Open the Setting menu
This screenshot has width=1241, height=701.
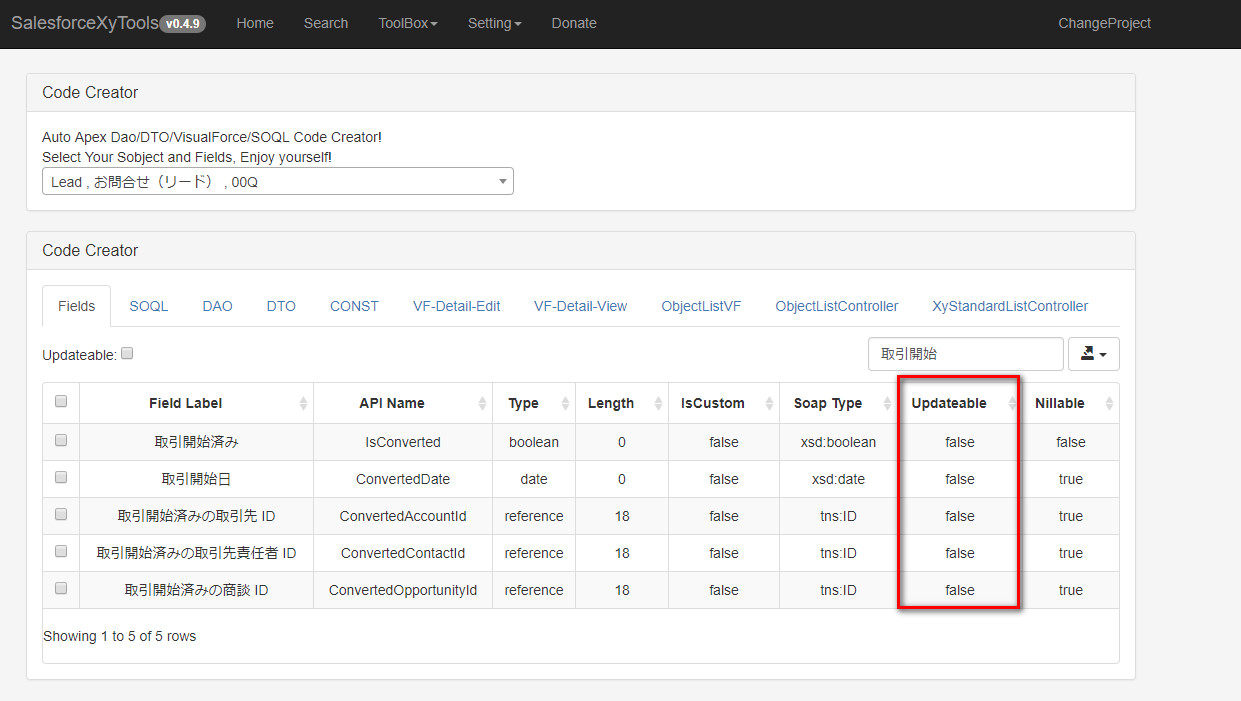494,23
